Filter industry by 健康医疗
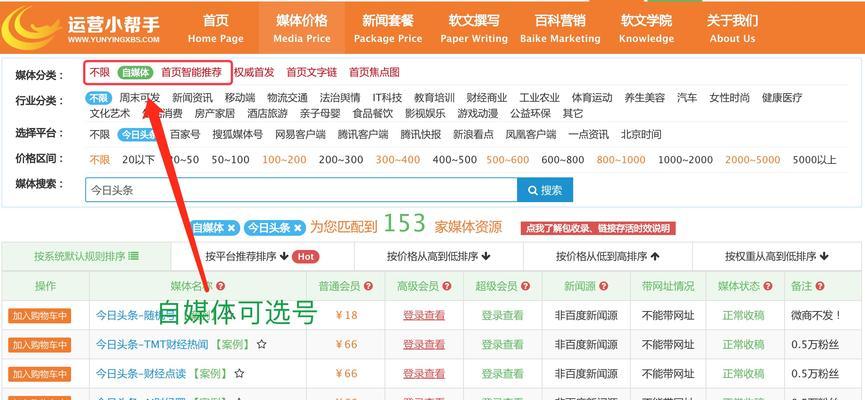Image resolution: width=865 pixels, height=400 pixels. pyautogui.click(x=782, y=98)
